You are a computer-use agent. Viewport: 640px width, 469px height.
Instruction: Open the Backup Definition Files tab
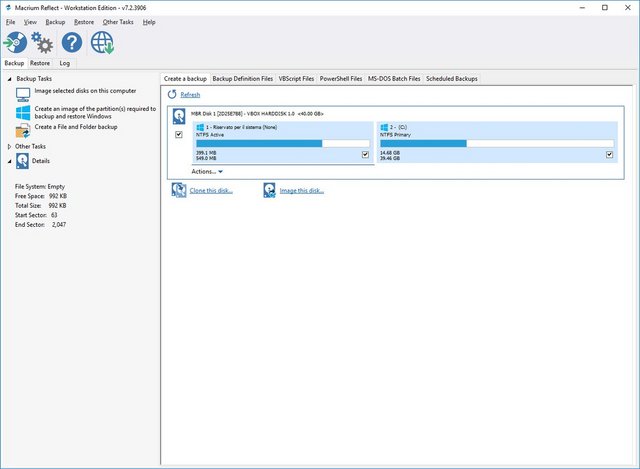[x=242, y=79]
